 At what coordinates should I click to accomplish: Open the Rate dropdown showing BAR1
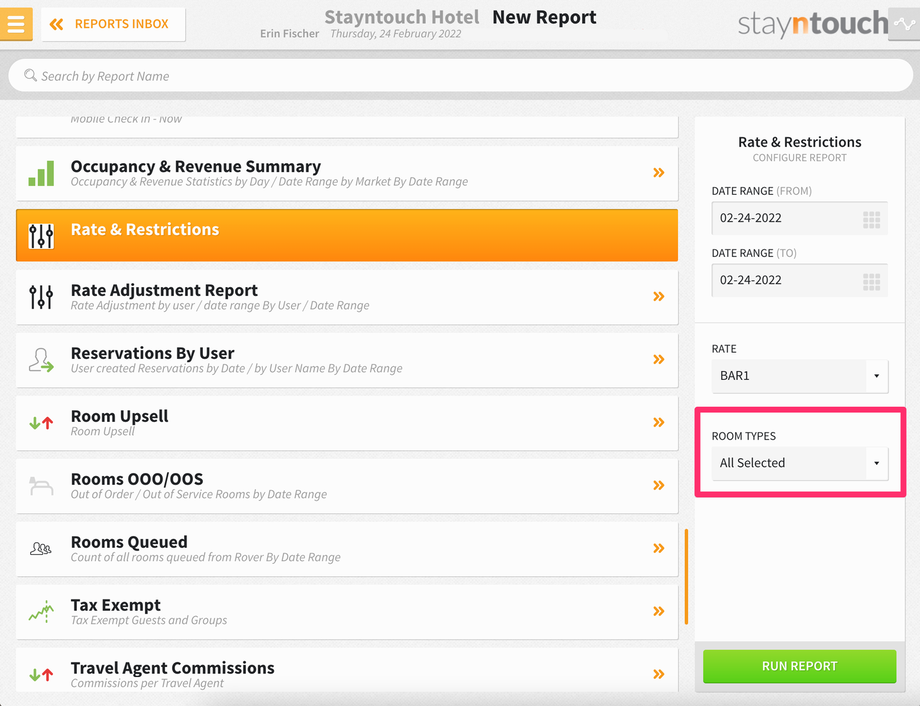pyautogui.click(x=799, y=376)
